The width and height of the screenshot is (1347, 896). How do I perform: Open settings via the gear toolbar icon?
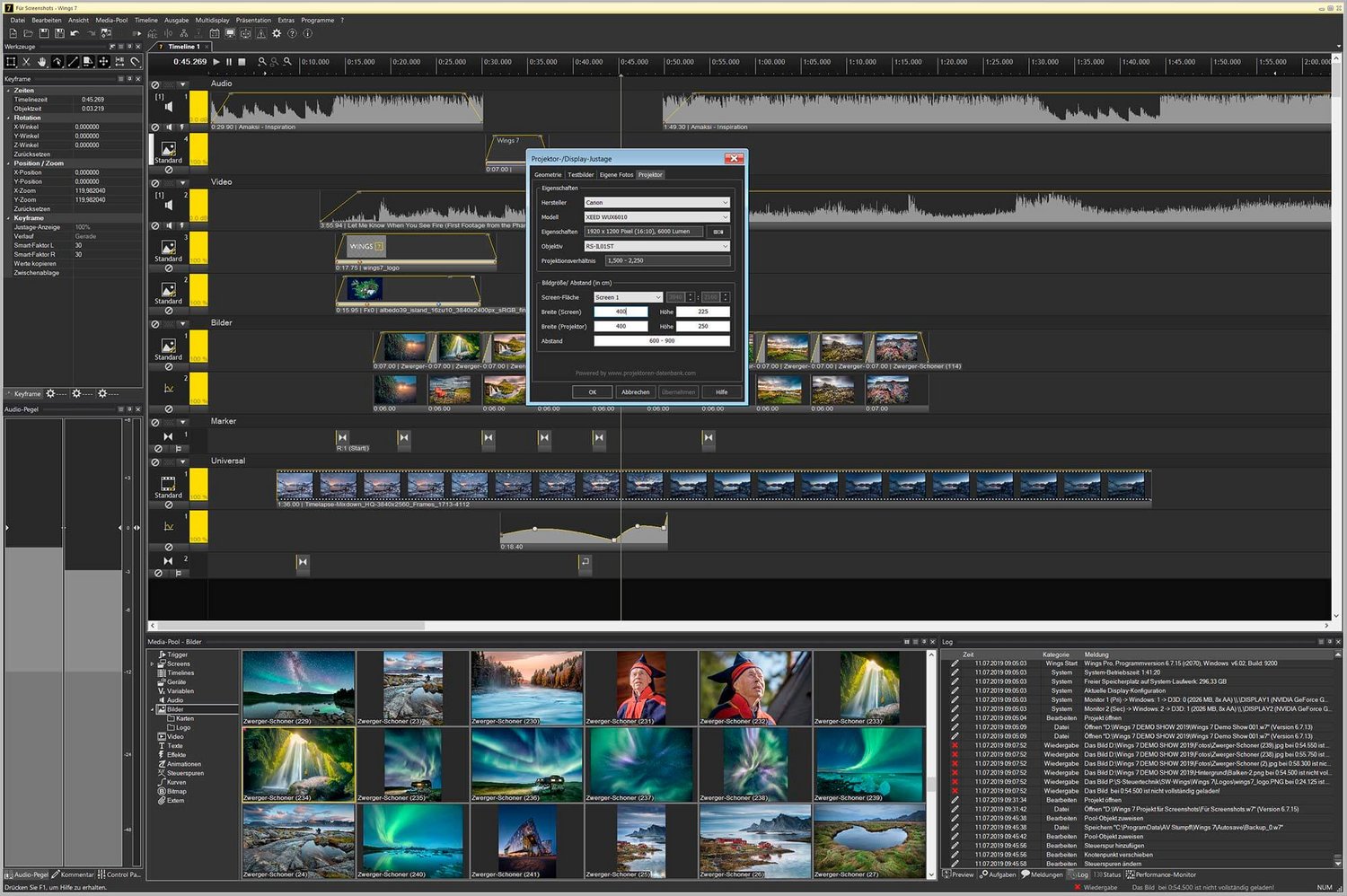point(277,33)
